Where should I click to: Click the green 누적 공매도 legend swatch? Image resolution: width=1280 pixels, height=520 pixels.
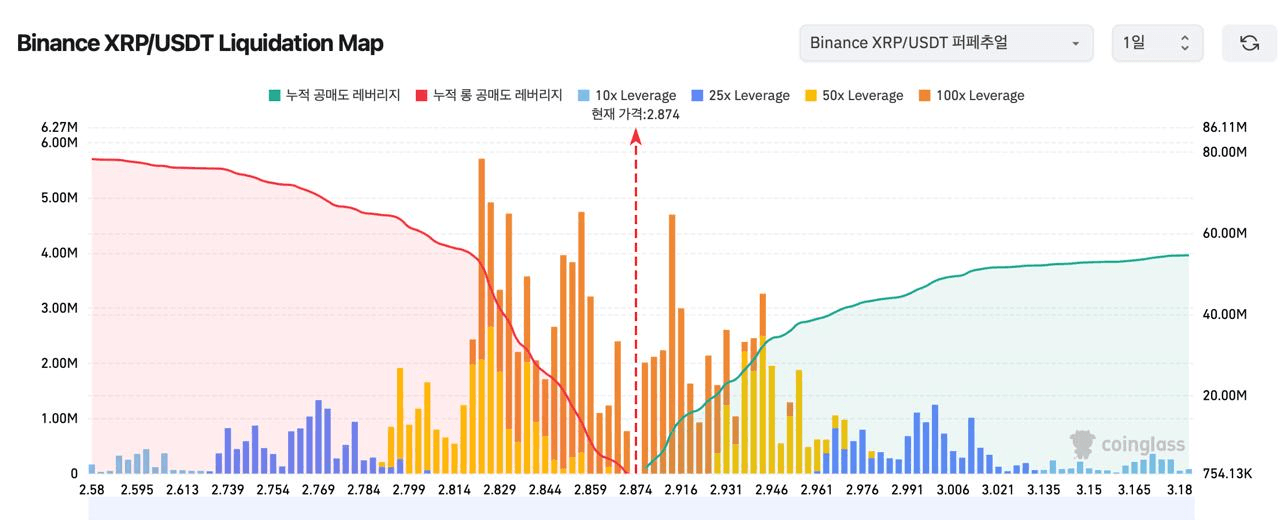pos(273,95)
